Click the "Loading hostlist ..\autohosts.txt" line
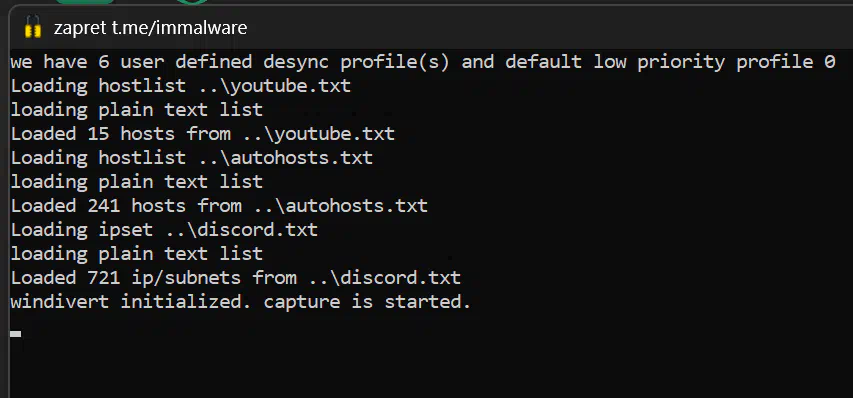The width and height of the screenshot is (853, 398). 191,158
